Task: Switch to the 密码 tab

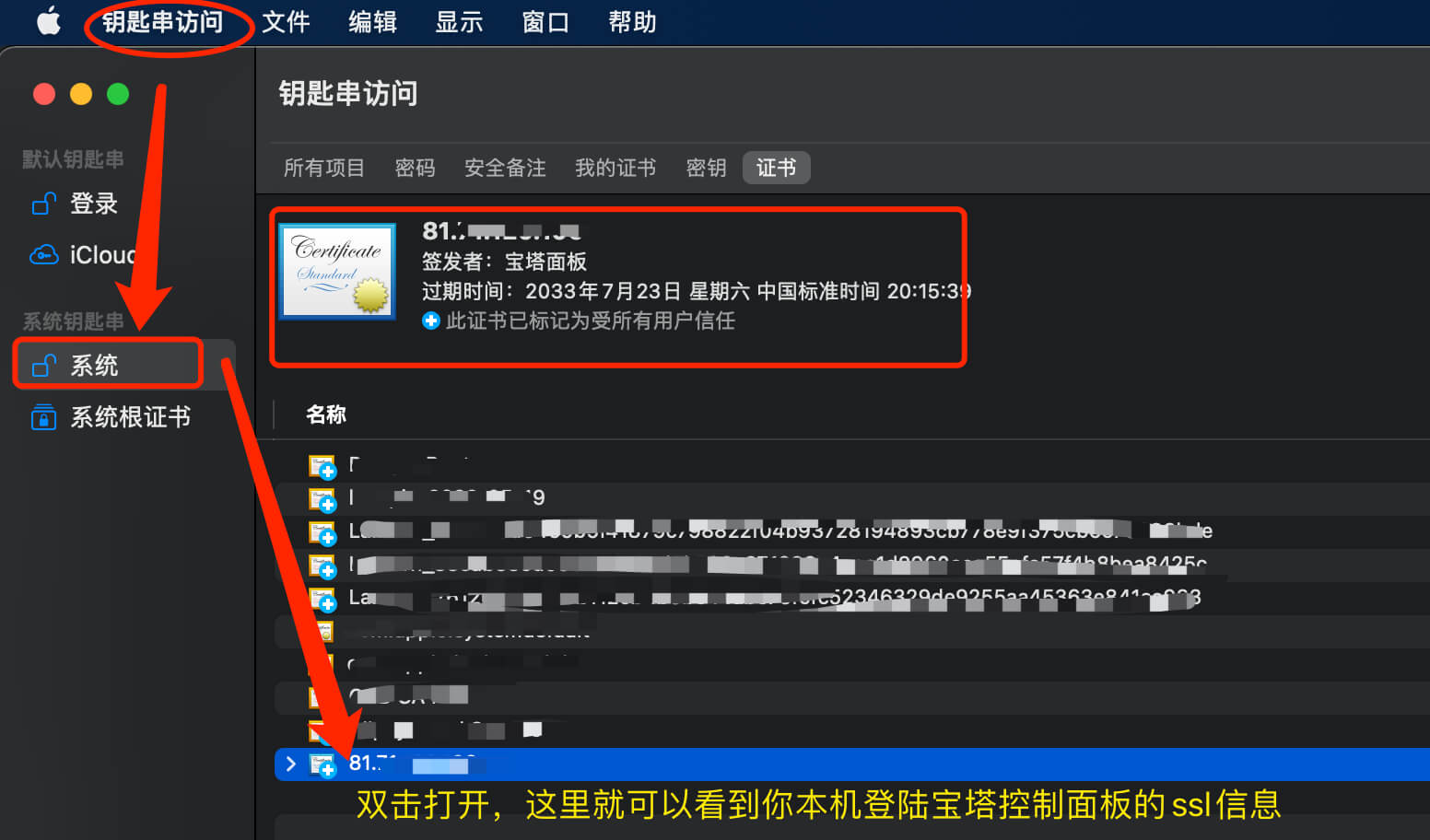Action: click(x=415, y=168)
